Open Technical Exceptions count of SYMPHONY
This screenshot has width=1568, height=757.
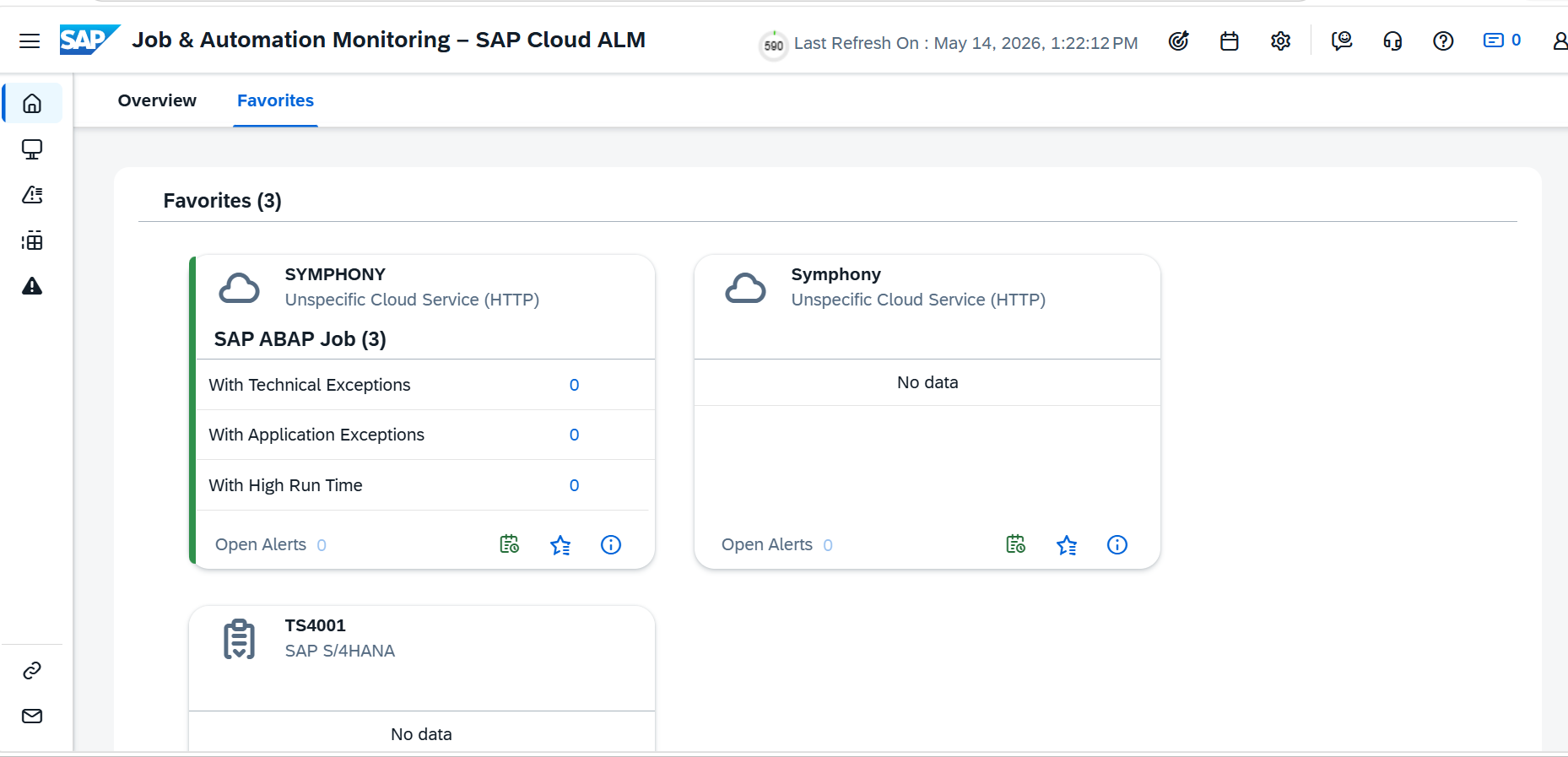[574, 385]
